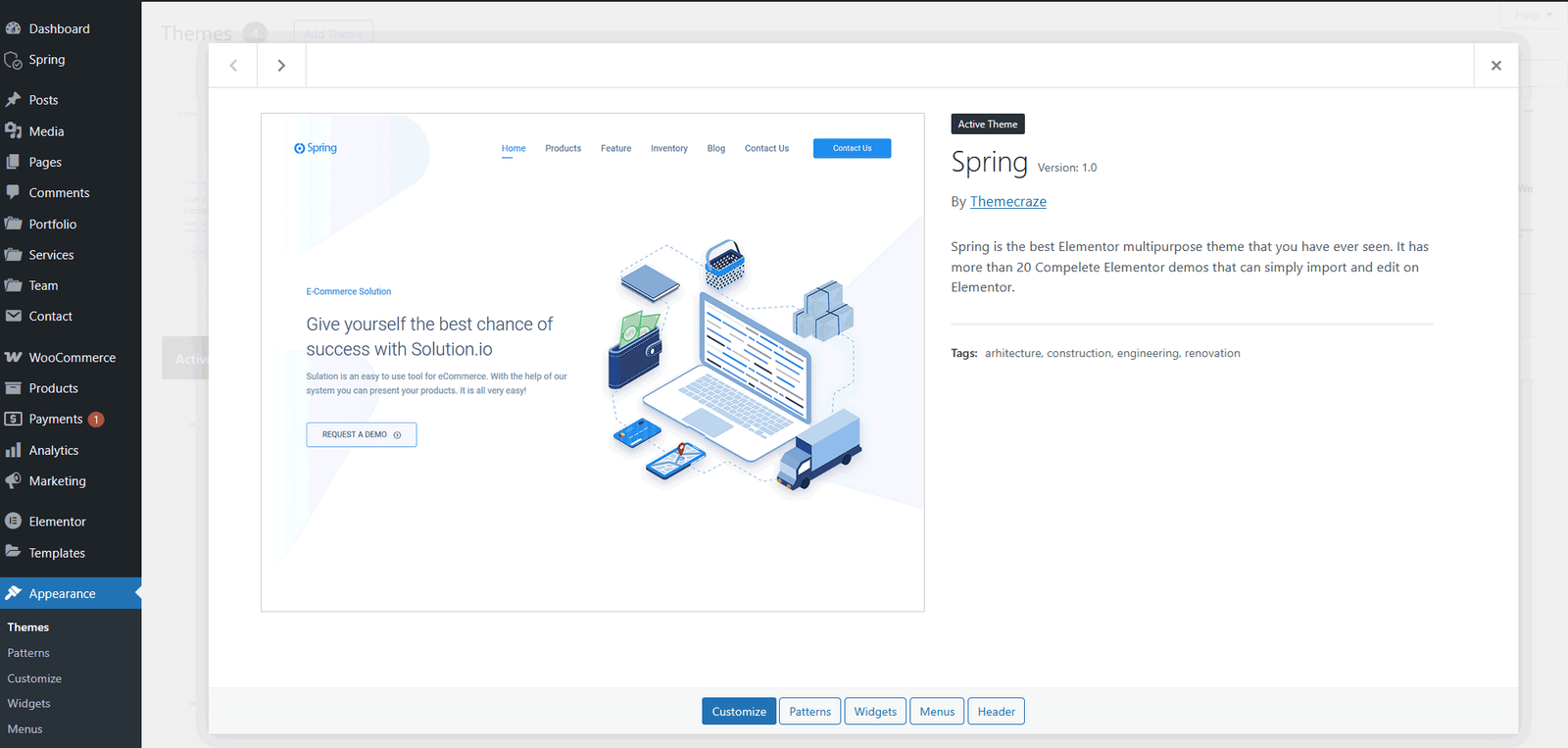Viewport: 1568px width, 748px height.
Task: Click the Comments bubble icon
Action: [x=14, y=193]
